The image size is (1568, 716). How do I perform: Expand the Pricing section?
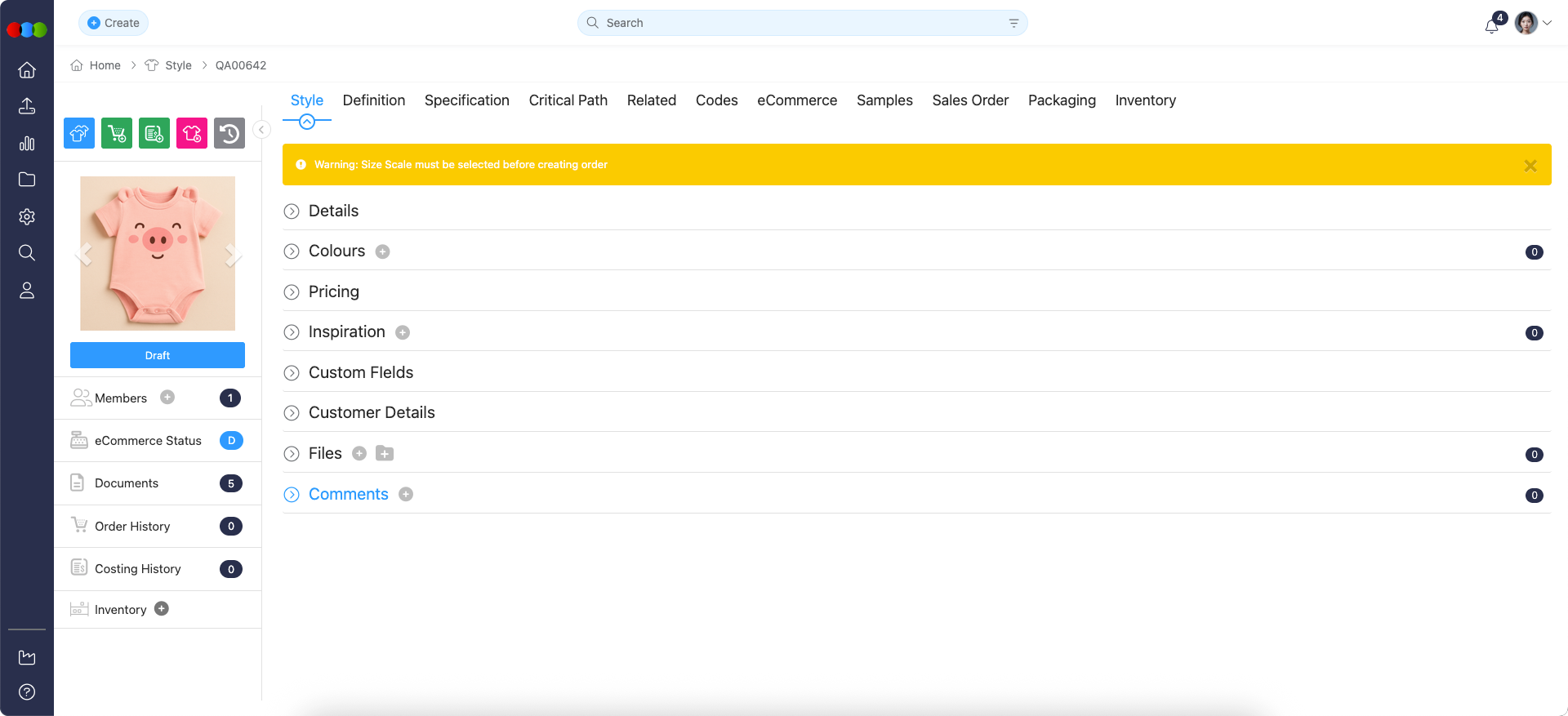[x=292, y=292]
